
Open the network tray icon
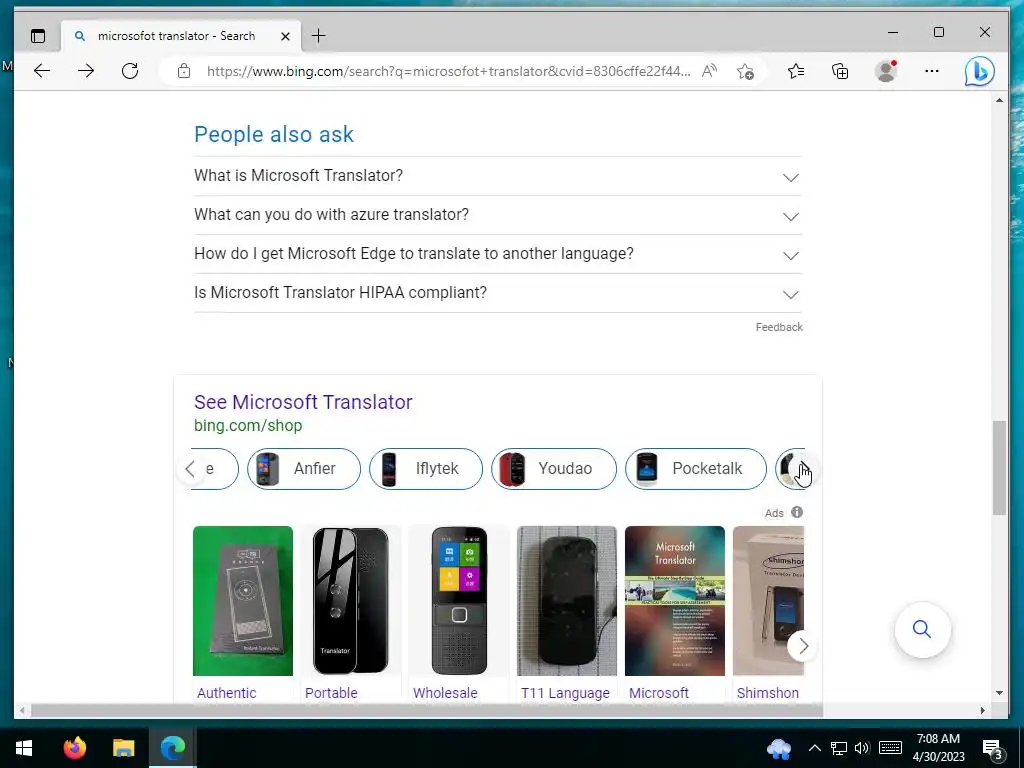[839, 748]
